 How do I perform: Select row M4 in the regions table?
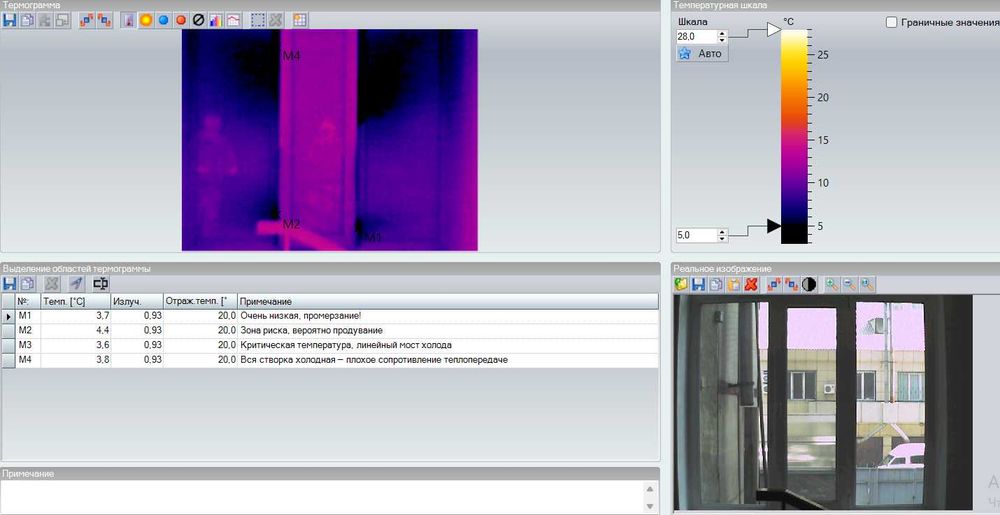coord(330,359)
